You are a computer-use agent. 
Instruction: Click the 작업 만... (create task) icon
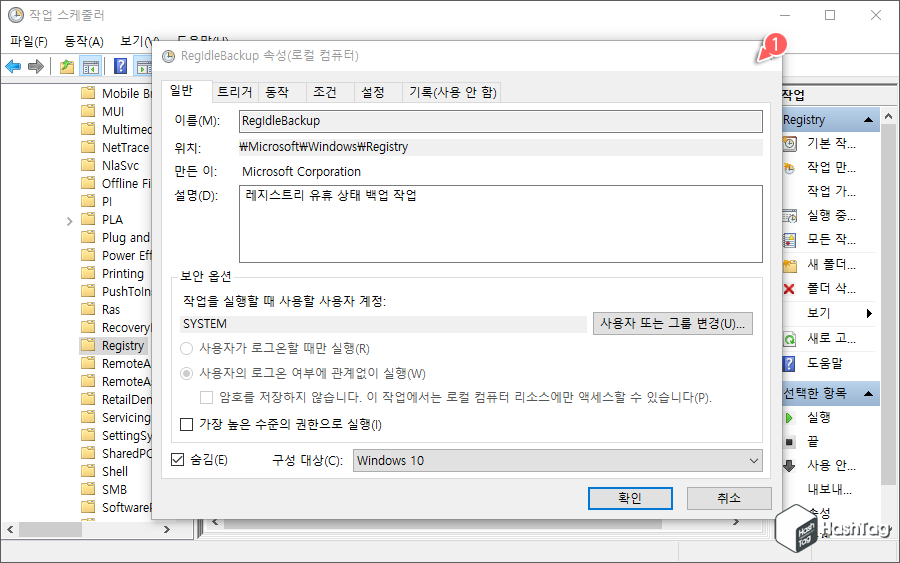click(x=790, y=168)
